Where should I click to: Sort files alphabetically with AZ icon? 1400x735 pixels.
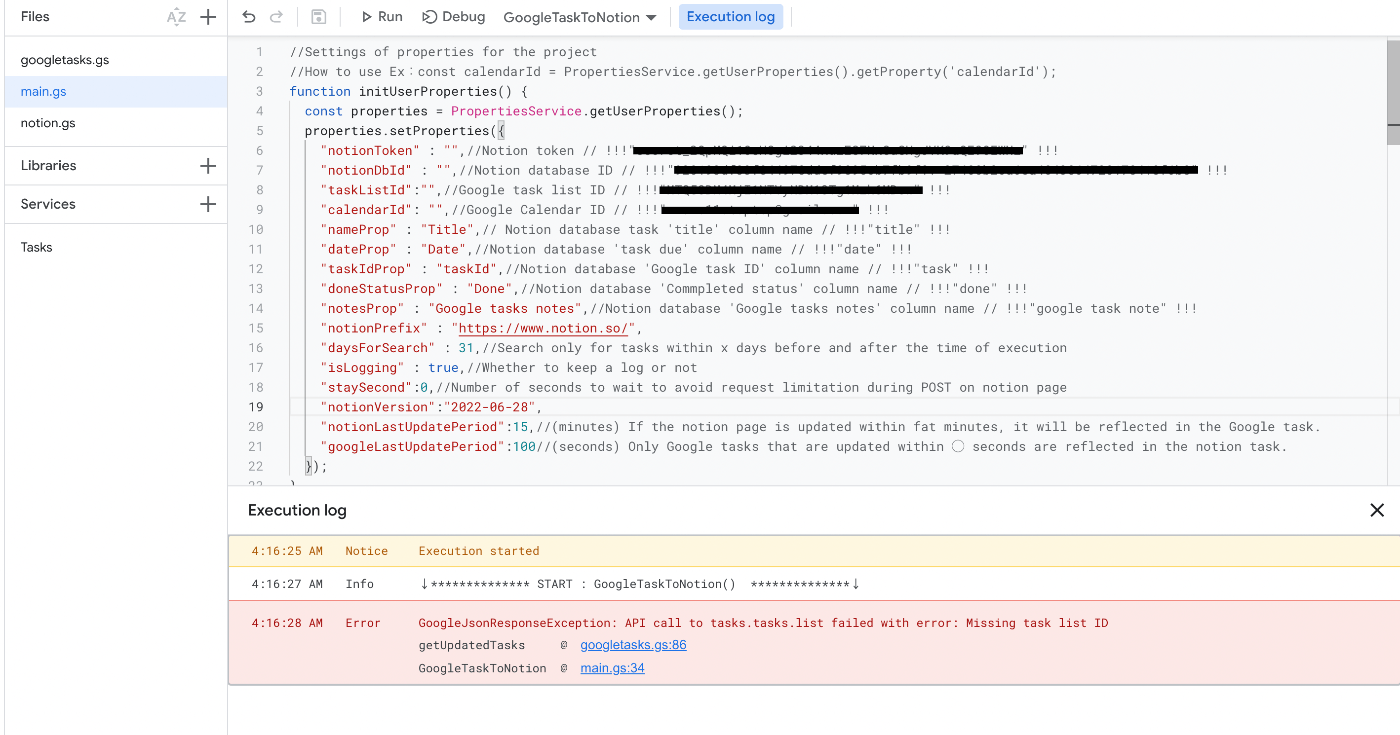[176, 17]
